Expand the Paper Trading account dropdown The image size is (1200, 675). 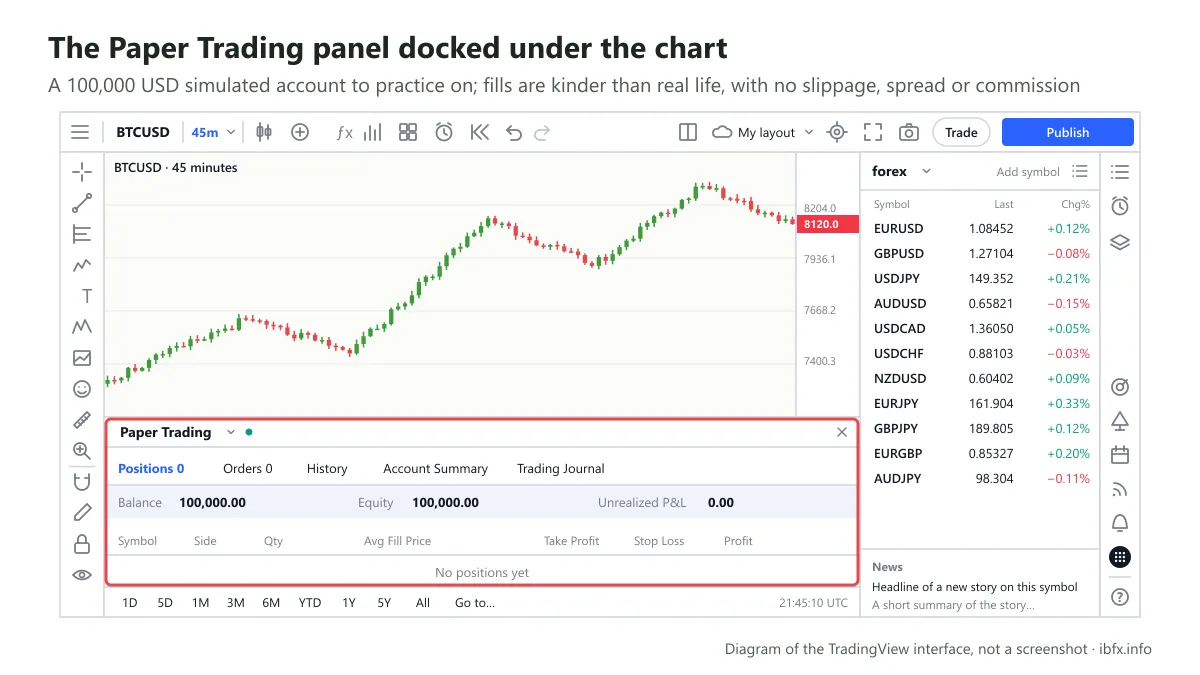(230, 432)
